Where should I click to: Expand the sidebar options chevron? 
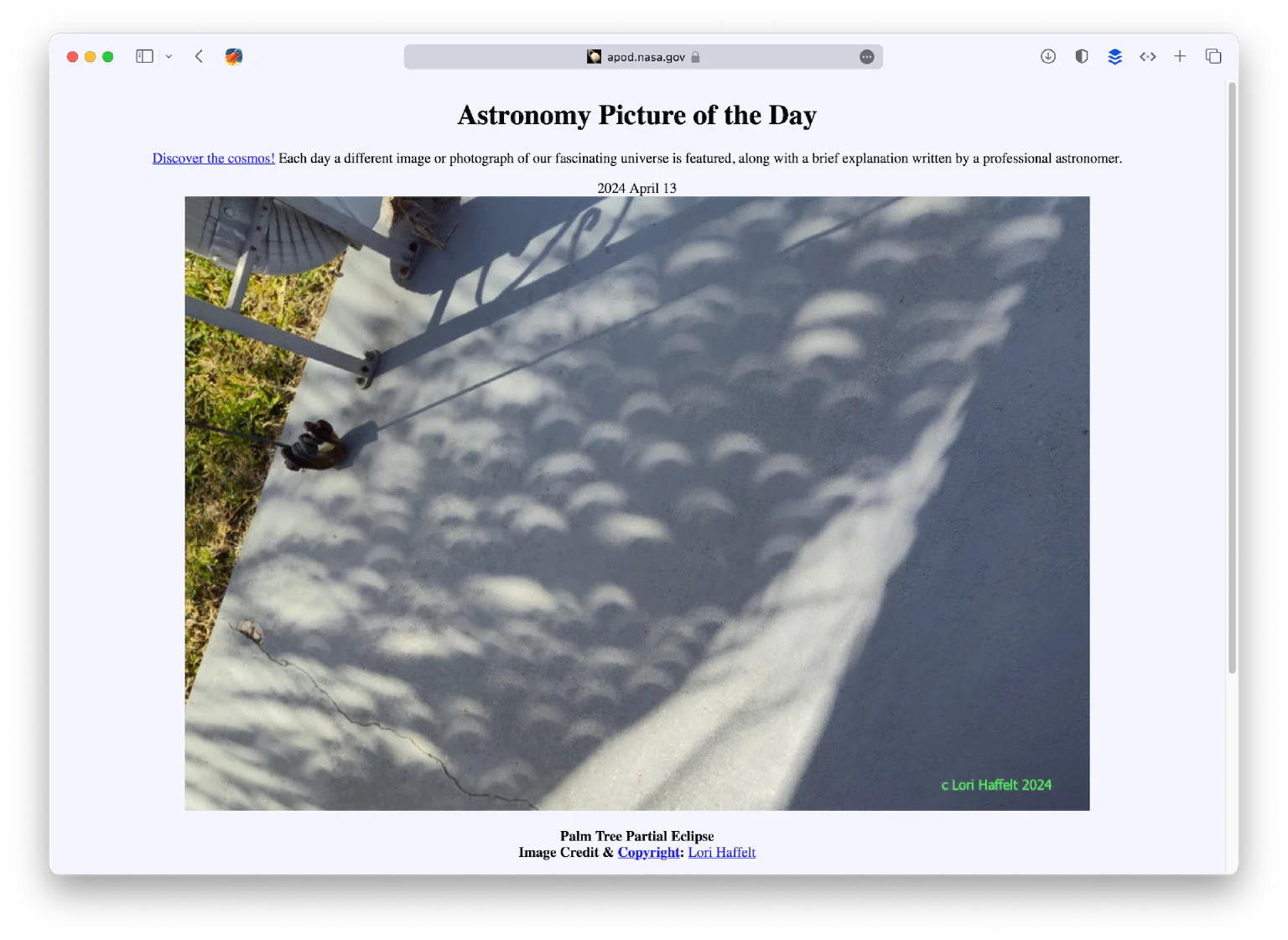[169, 56]
